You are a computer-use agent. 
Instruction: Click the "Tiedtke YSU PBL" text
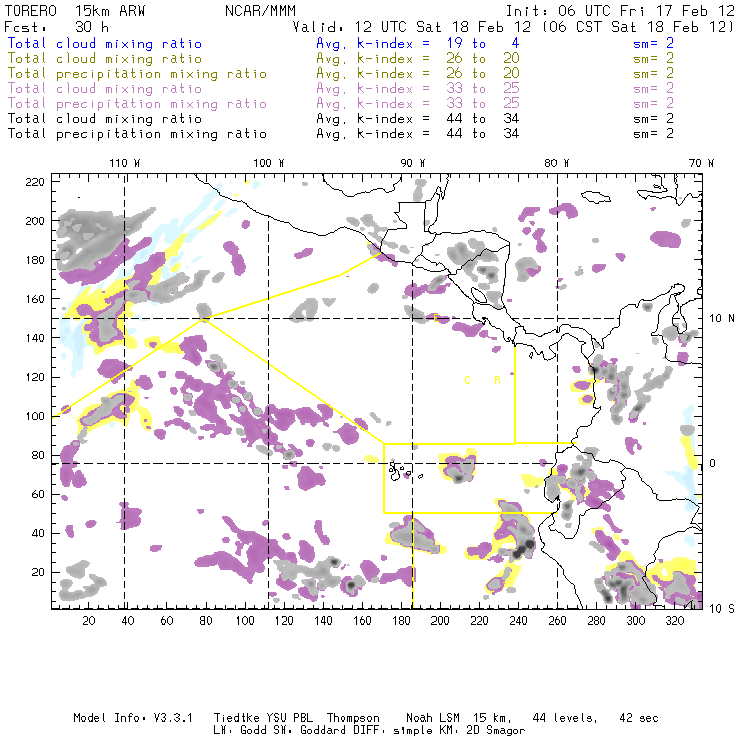[x=263, y=718]
